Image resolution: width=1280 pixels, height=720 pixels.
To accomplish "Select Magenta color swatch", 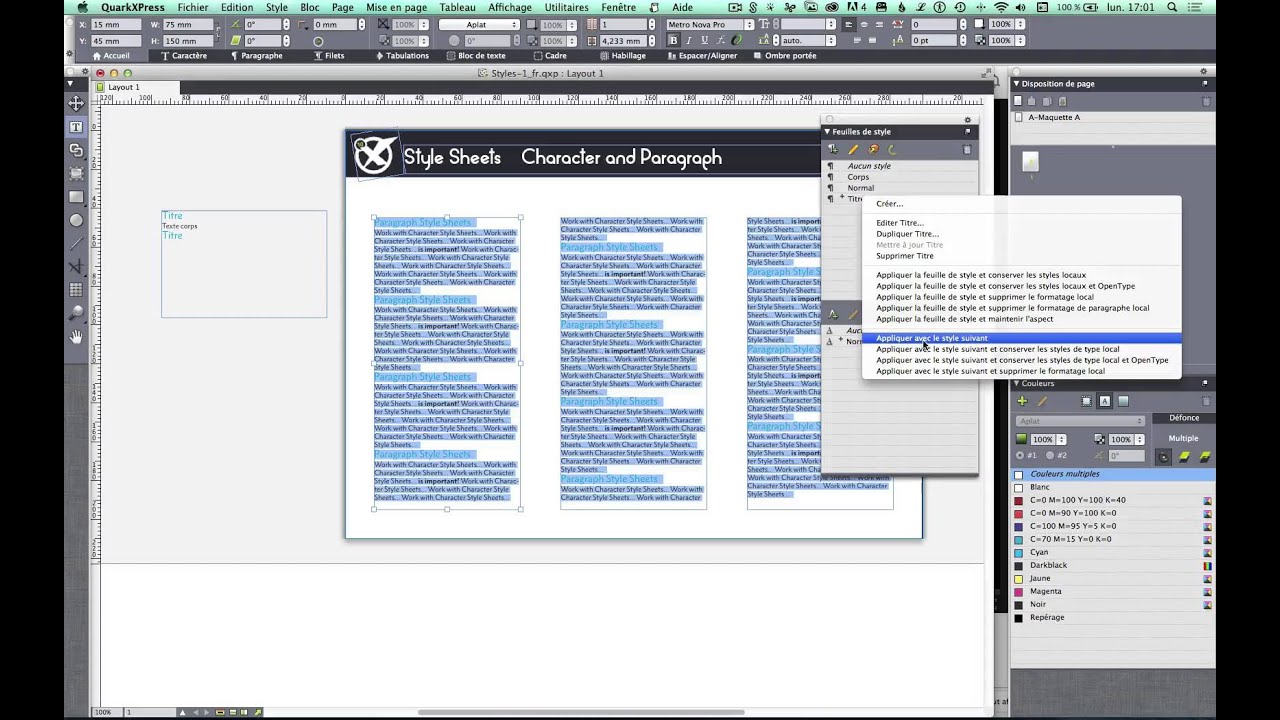I will tap(1113, 591).
